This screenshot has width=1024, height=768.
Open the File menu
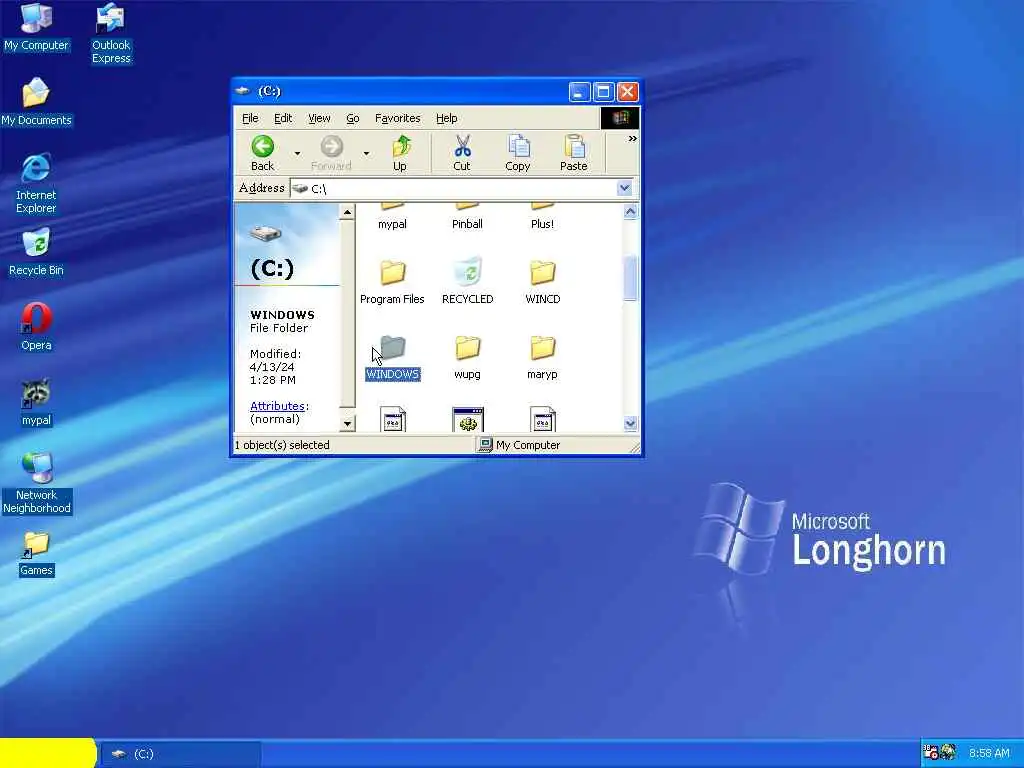(250, 118)
